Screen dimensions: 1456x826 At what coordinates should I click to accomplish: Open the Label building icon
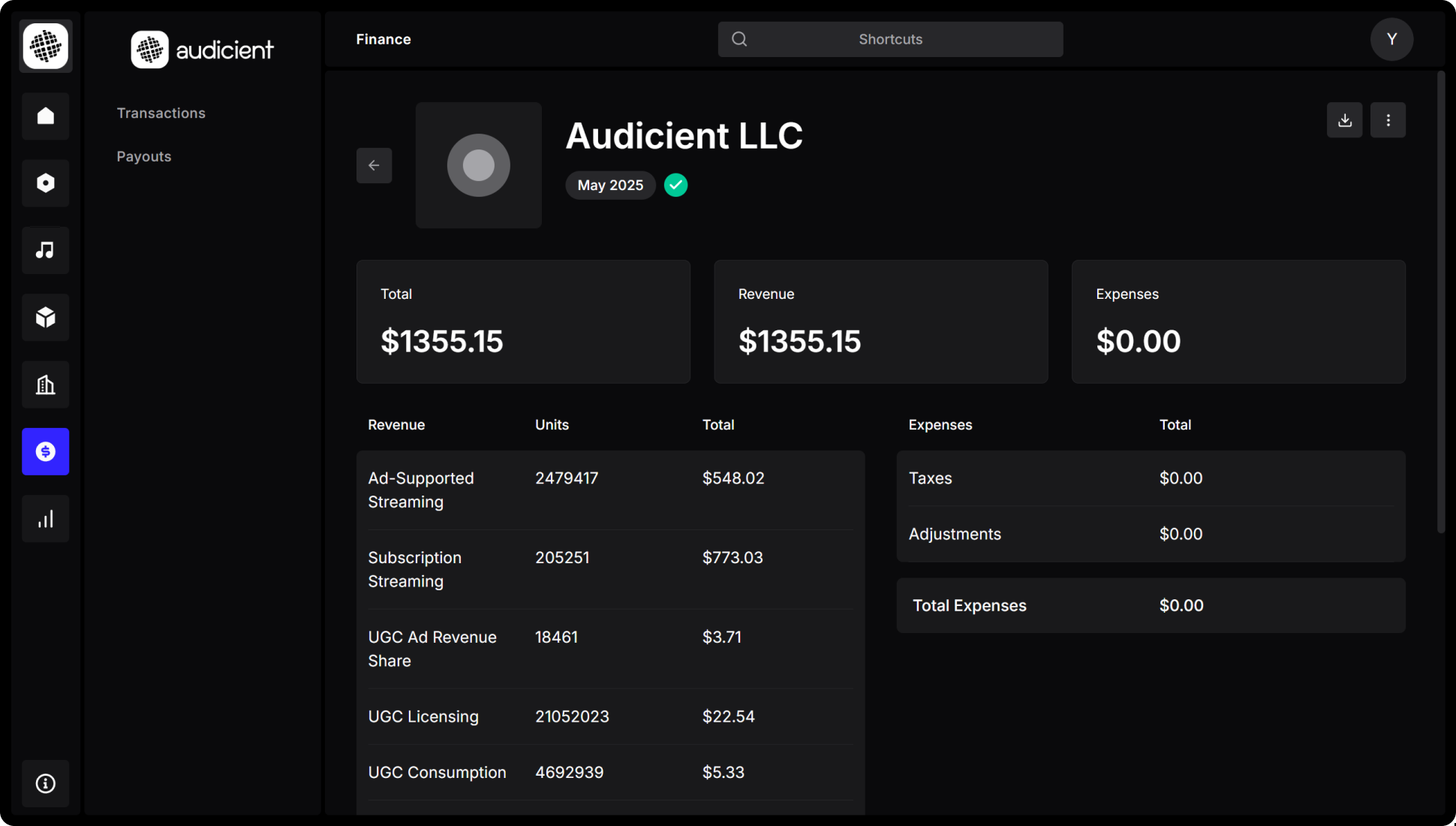(x=45, y=384)
